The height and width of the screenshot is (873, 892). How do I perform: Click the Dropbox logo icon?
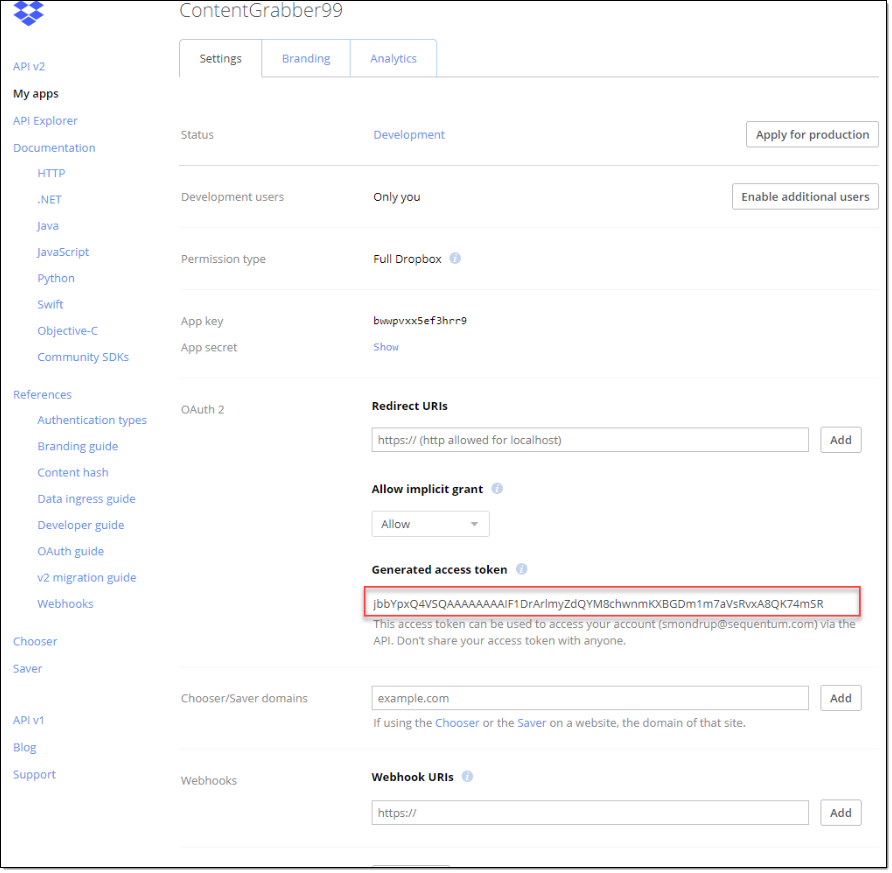coord(28,14)
